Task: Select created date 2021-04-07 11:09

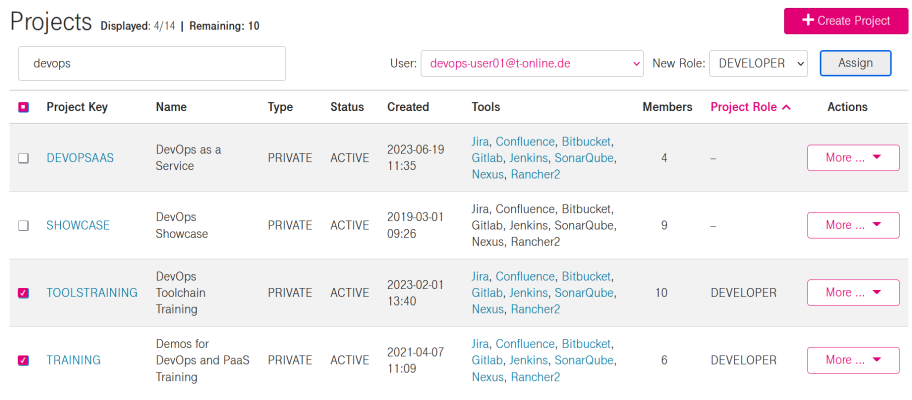Action: [x=416, y=360]
